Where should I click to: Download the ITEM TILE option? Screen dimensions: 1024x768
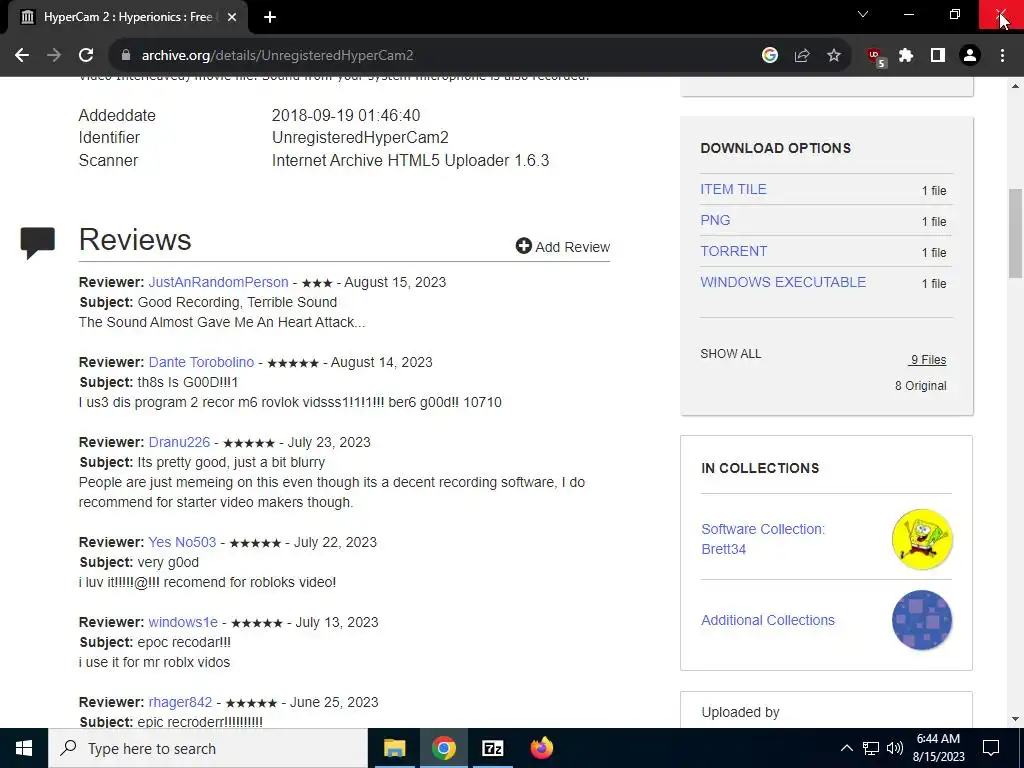point(733,189)
